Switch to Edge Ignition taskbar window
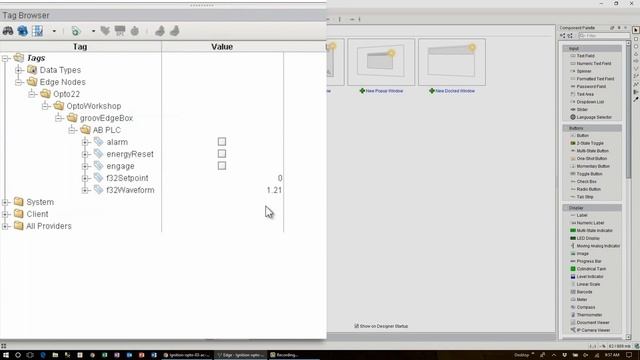 [x=241, y=355]
